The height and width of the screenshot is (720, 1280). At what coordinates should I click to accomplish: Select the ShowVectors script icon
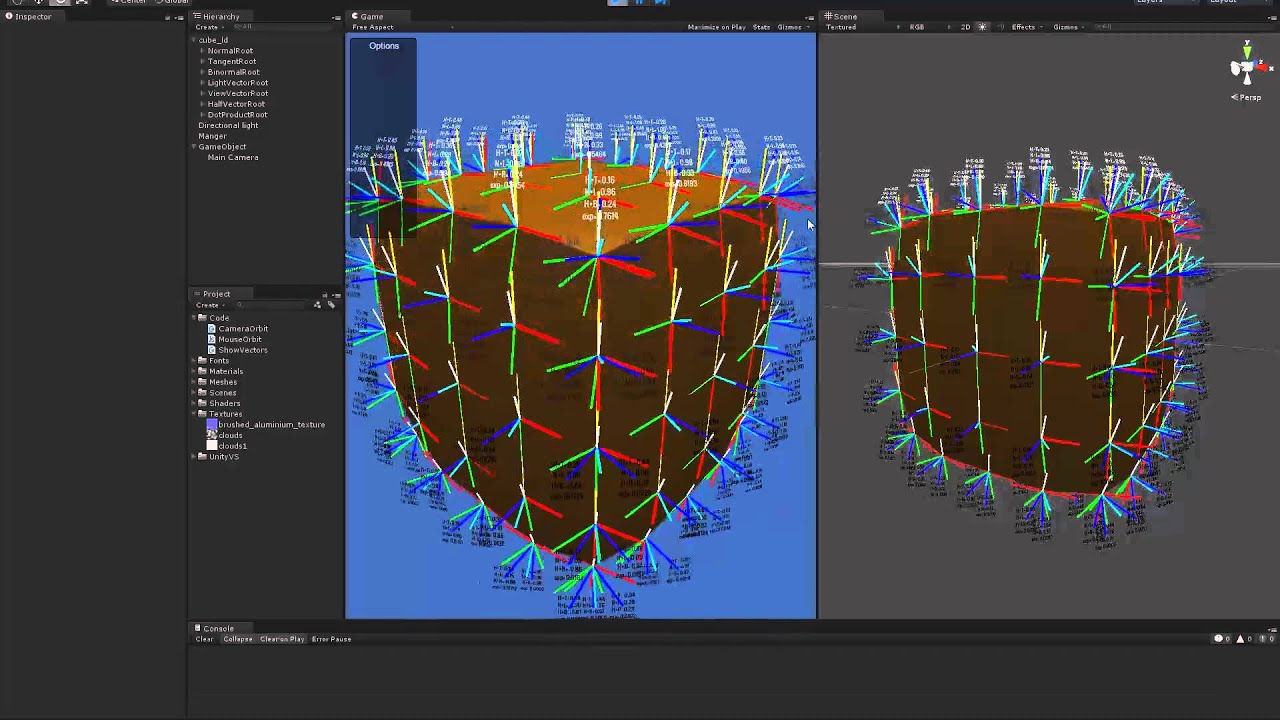[212, 350]
